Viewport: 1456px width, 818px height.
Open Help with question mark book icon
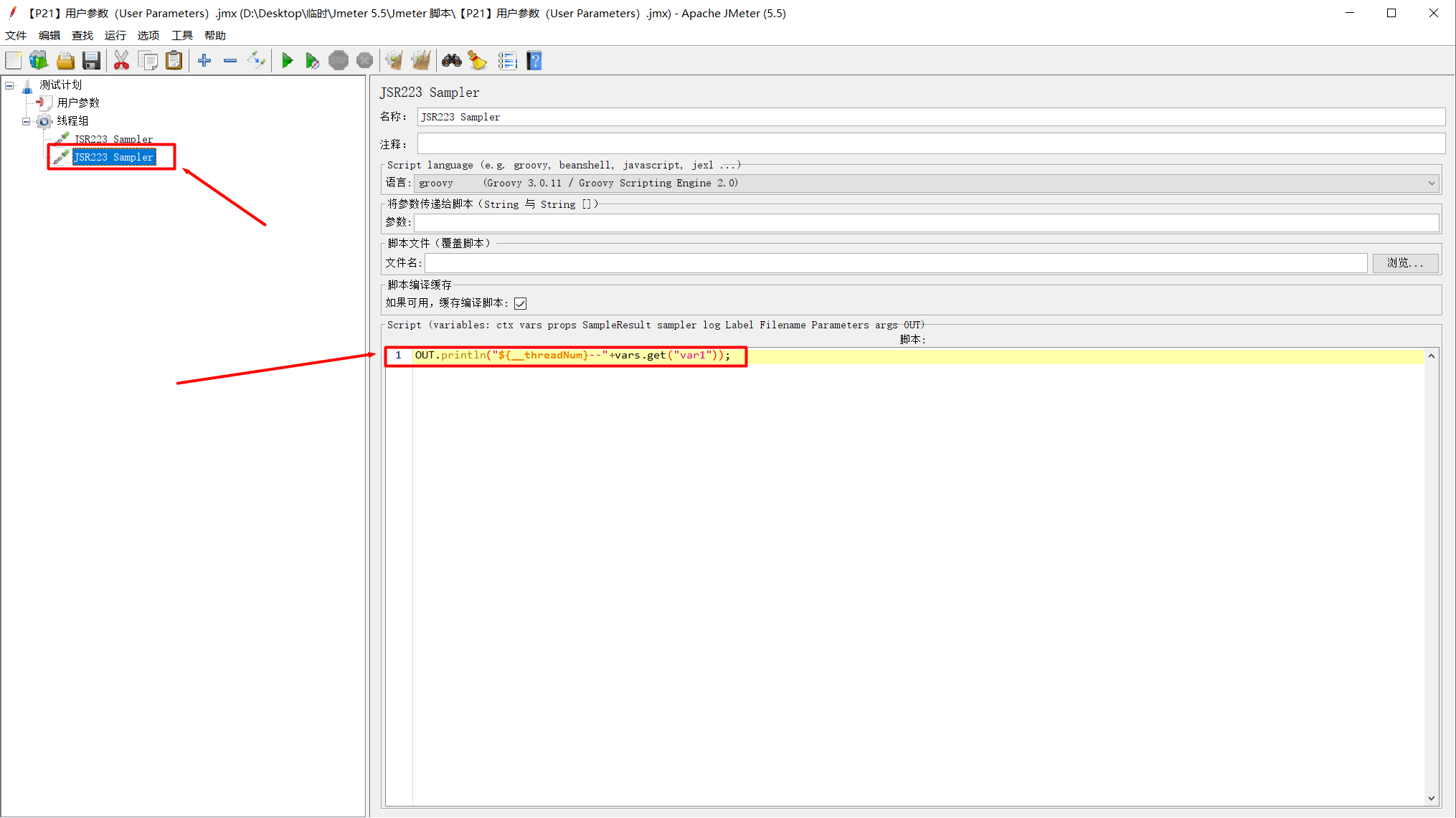534,61
